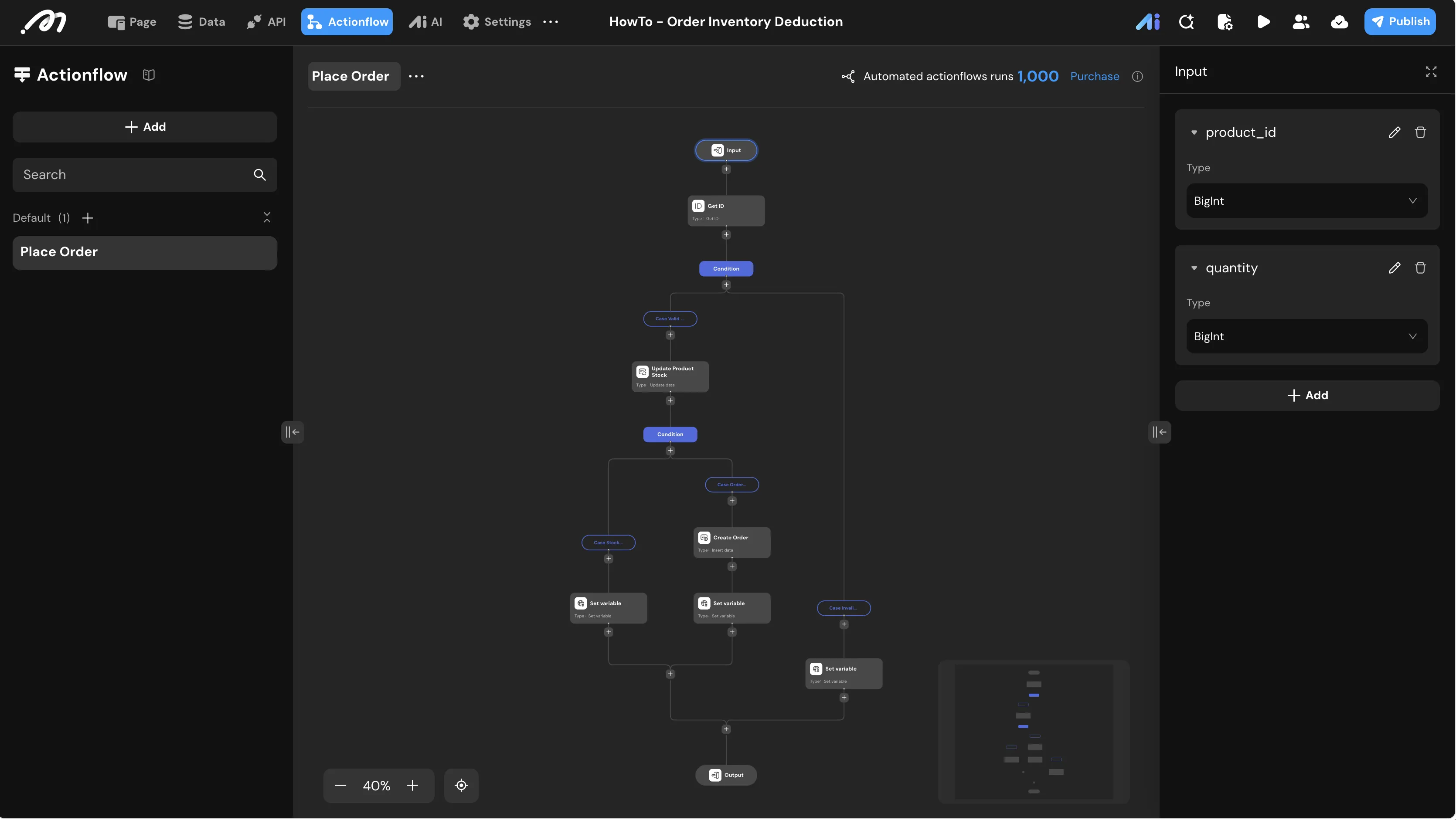The height and width of the screenshot is (820, 1456).
Task: Select the Update Product Stock node
Action: [x=670, y=377]
